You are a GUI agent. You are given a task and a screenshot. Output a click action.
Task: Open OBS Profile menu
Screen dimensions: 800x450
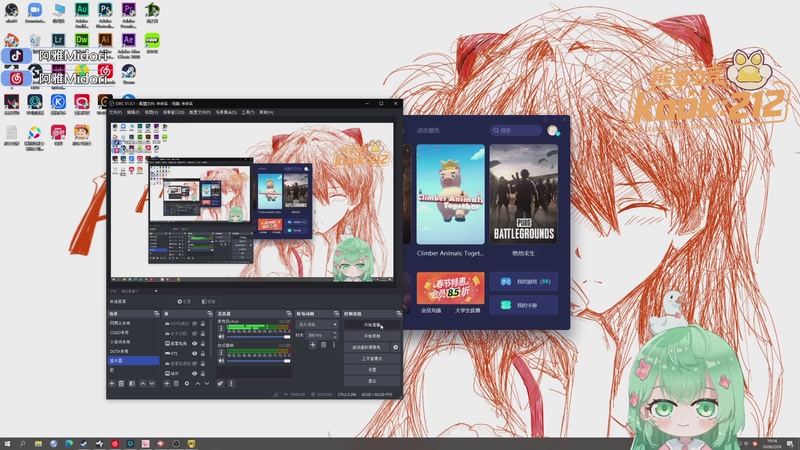click(x=199, y=112)
